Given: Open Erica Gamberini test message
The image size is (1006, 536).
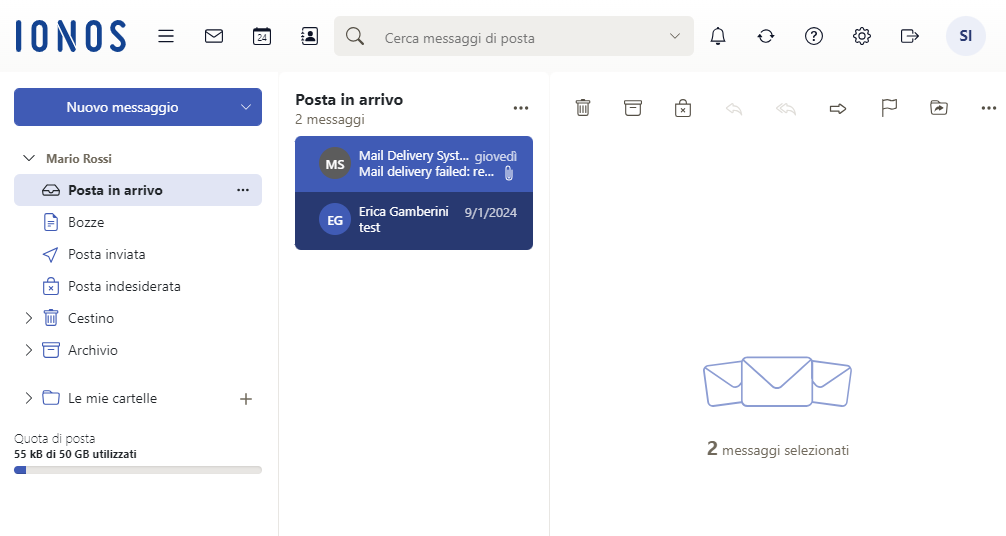Looking at the screenshot, I should coord(414,220).
